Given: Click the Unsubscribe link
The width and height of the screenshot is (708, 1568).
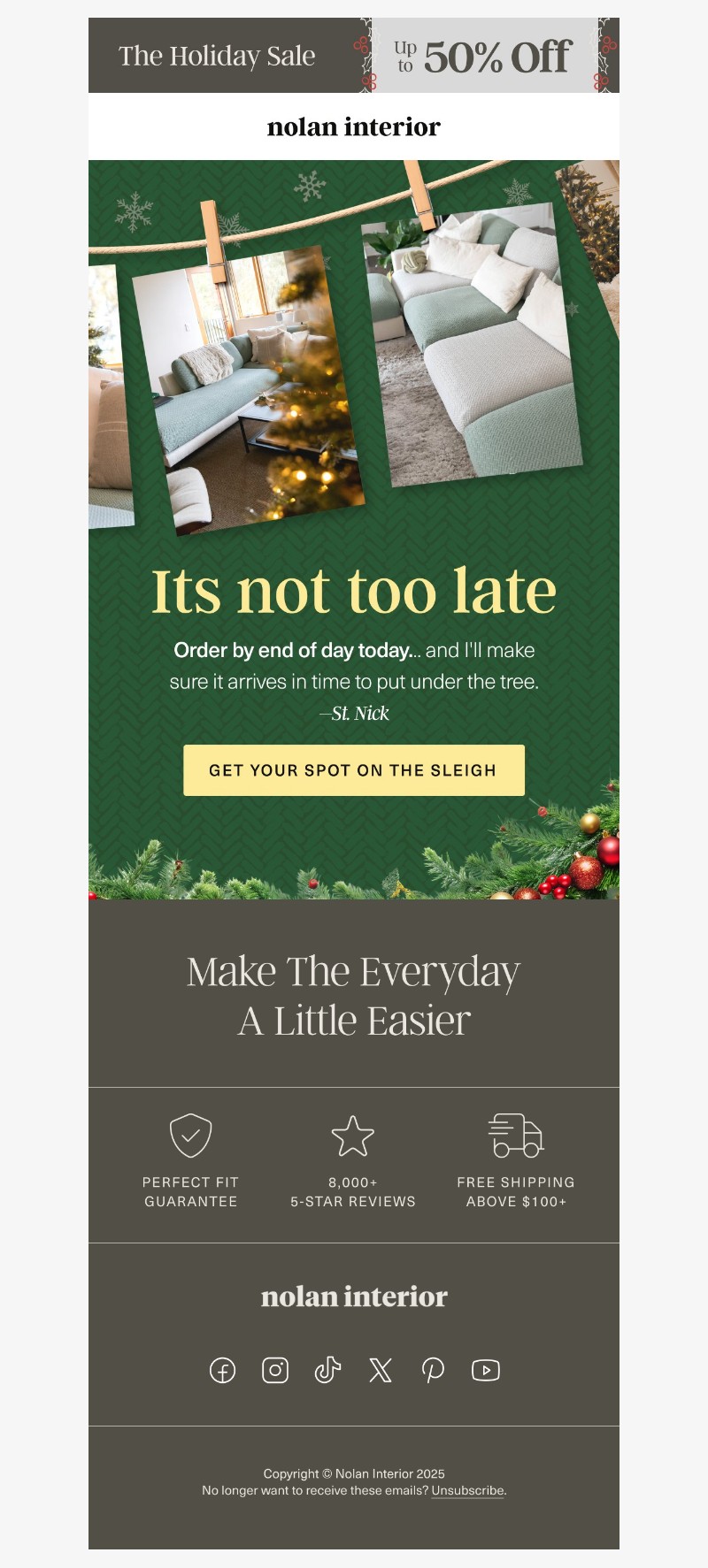Looking at the screenshot, I should point(468,1490).
